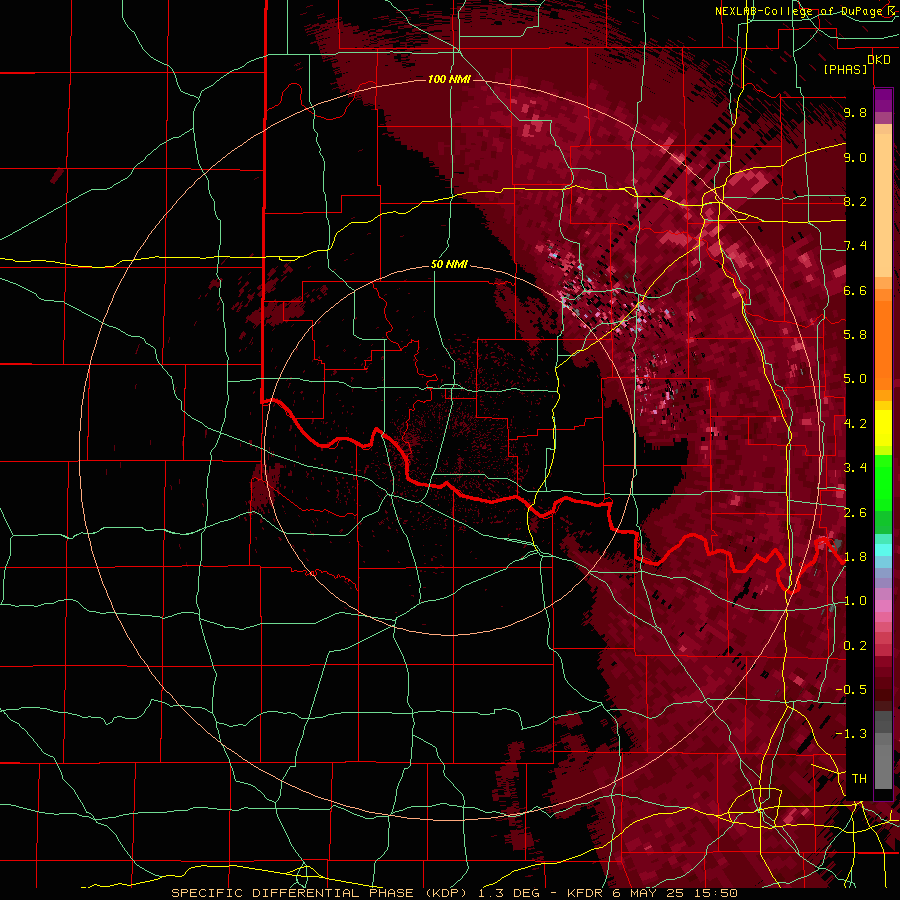Screen dimensions: 900x900
Task: Click the -1.3 value on the color scale
Action: click(852, 734)
